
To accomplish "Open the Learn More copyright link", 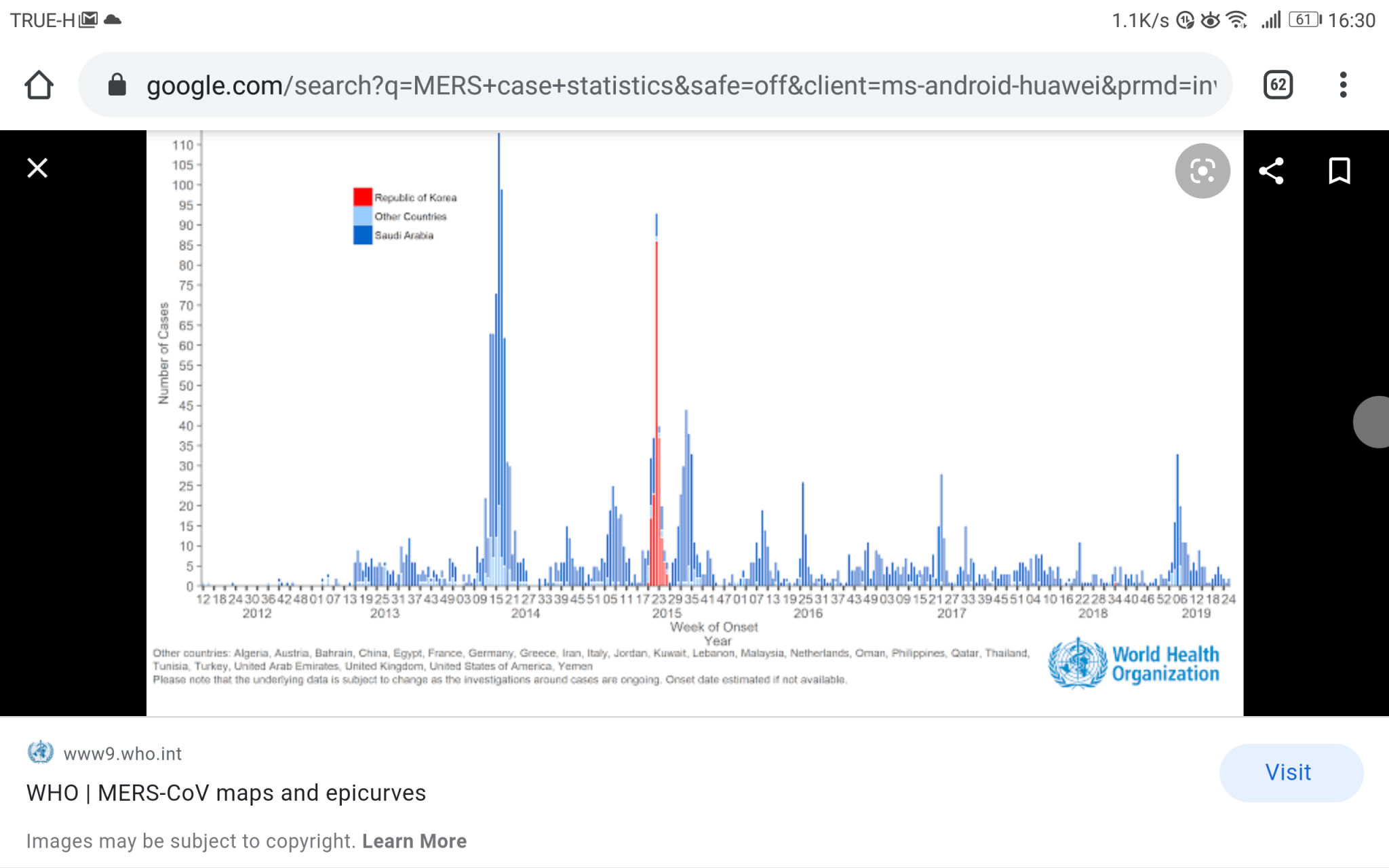I will (414, 841).
